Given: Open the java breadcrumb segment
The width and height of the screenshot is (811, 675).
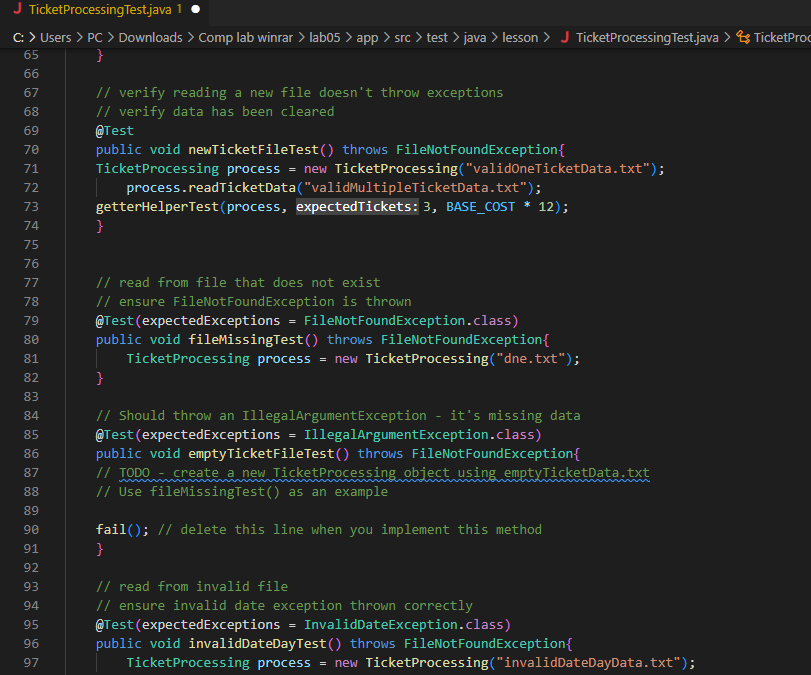Looking at the screenshot, I should point(474,38).
